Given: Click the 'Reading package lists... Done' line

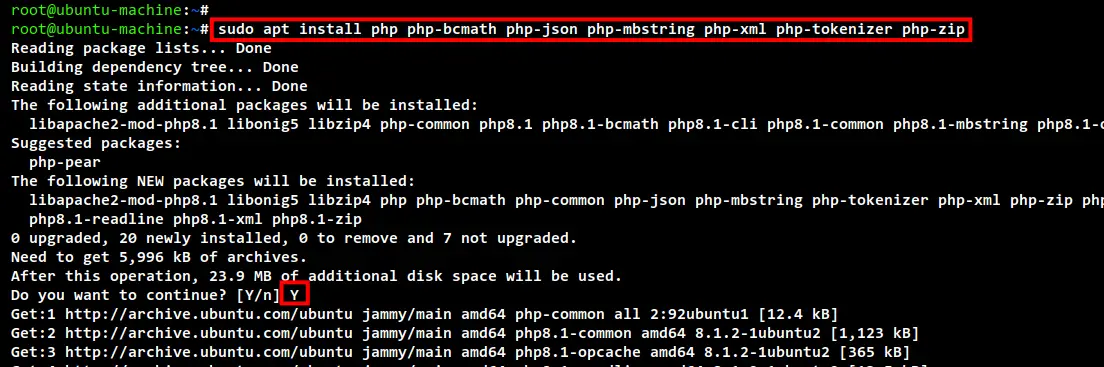Looking at the screenshot, I should [141, 49].
